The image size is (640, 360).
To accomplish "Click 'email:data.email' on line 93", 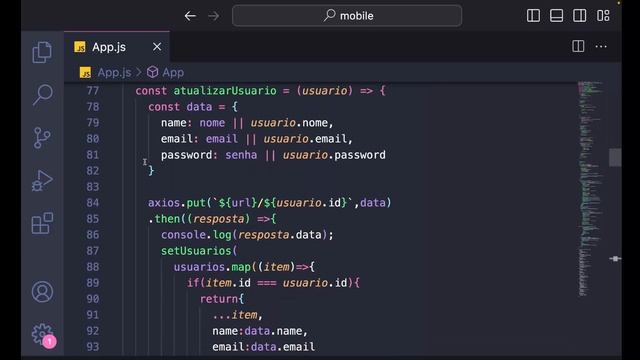I will click(264, 347).
